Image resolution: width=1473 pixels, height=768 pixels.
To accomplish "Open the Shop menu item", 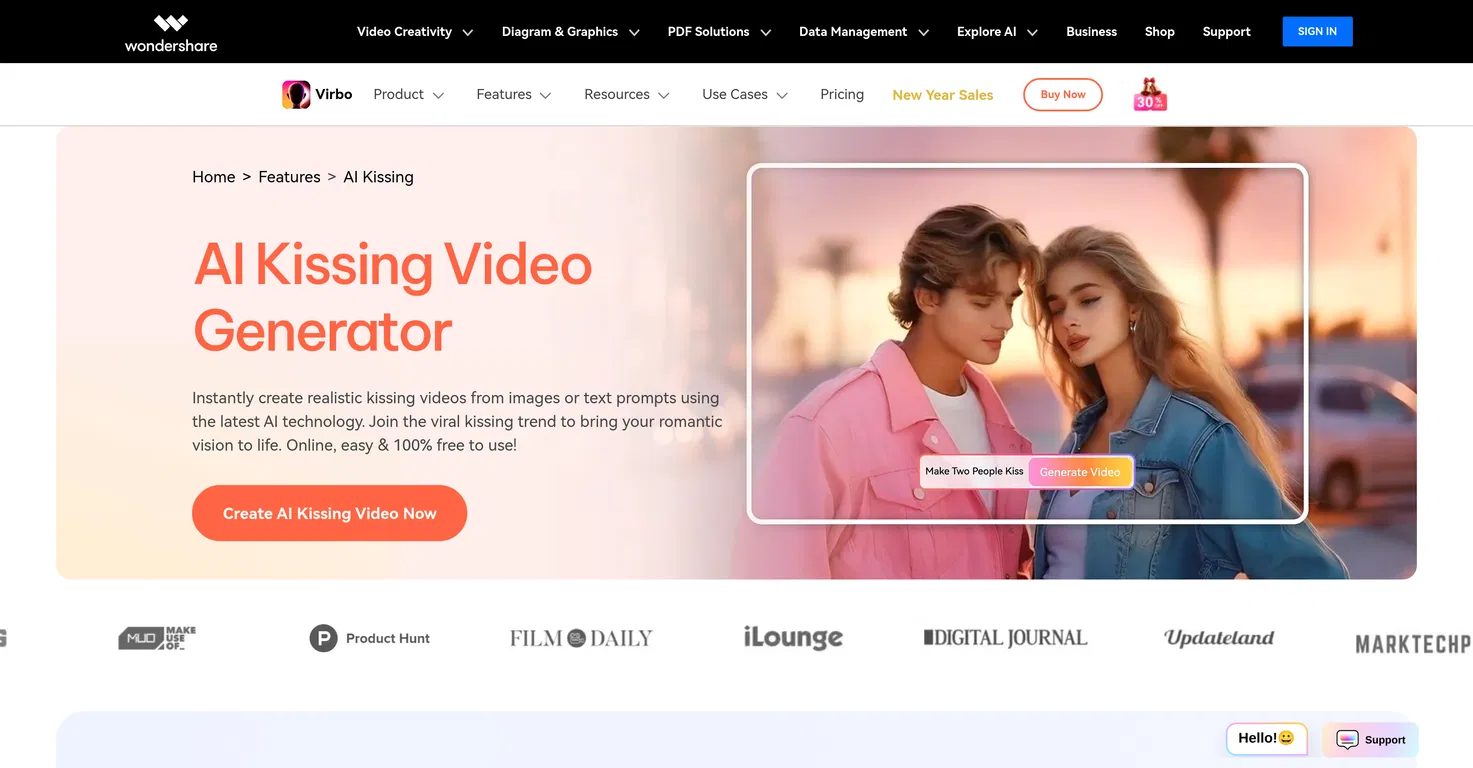I will point(1159,32).
